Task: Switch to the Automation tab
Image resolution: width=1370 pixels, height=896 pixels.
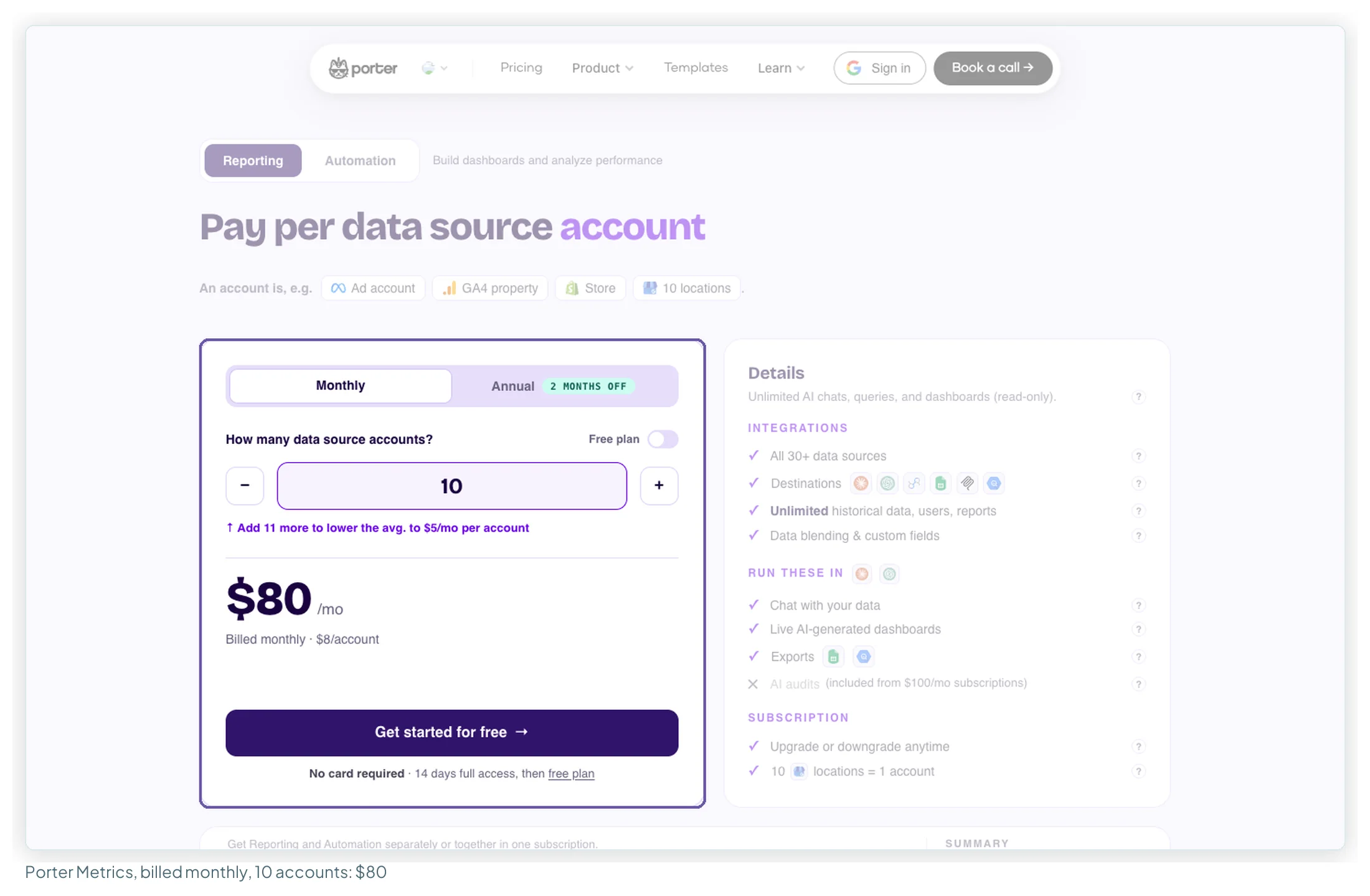Action: [360, 161]
